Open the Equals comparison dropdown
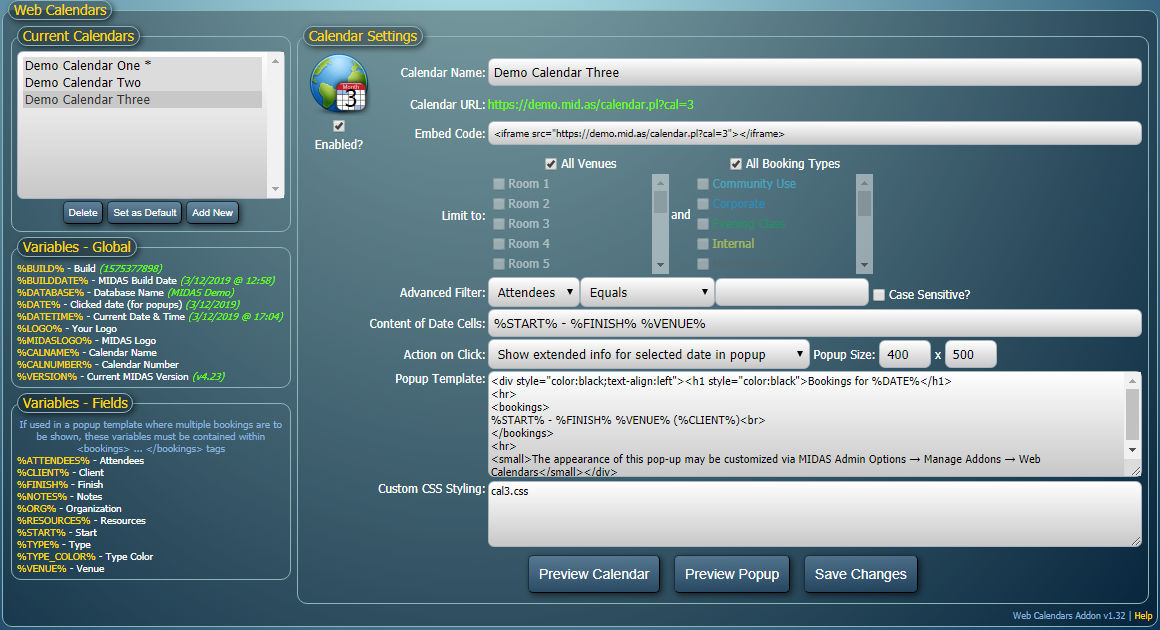This screenshot has width=1160, height=630. click(x=647, y=292)
